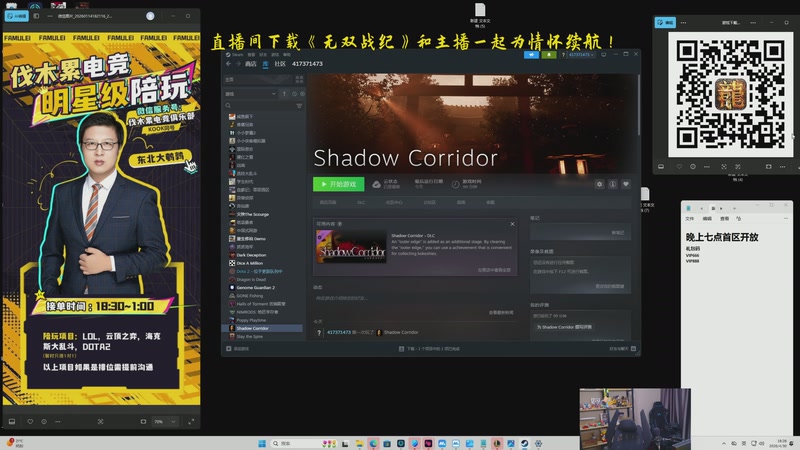Click the taskbar search box

[303, 443]
